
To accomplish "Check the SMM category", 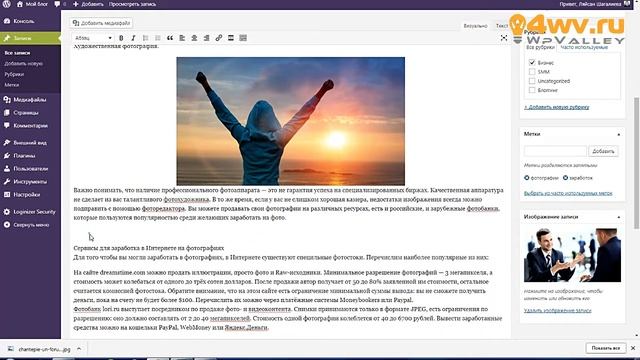I will (532, 72).
